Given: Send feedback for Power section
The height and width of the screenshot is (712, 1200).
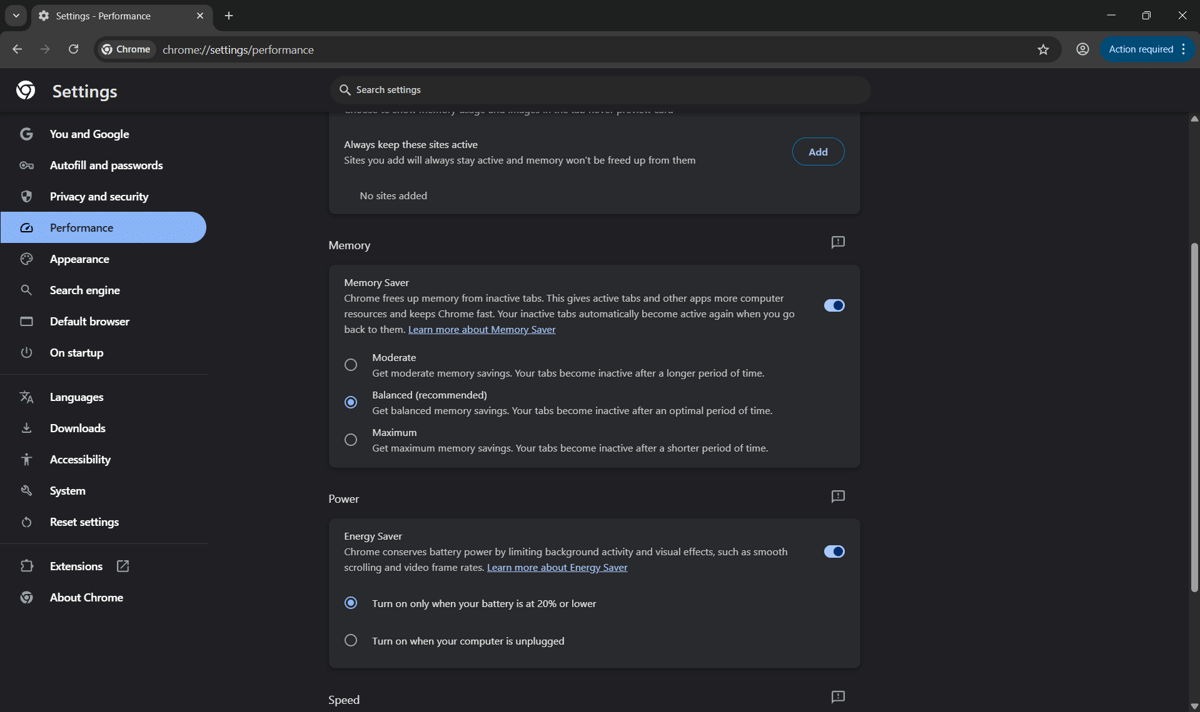Looking at the screenshot, I should coord(838,497).
